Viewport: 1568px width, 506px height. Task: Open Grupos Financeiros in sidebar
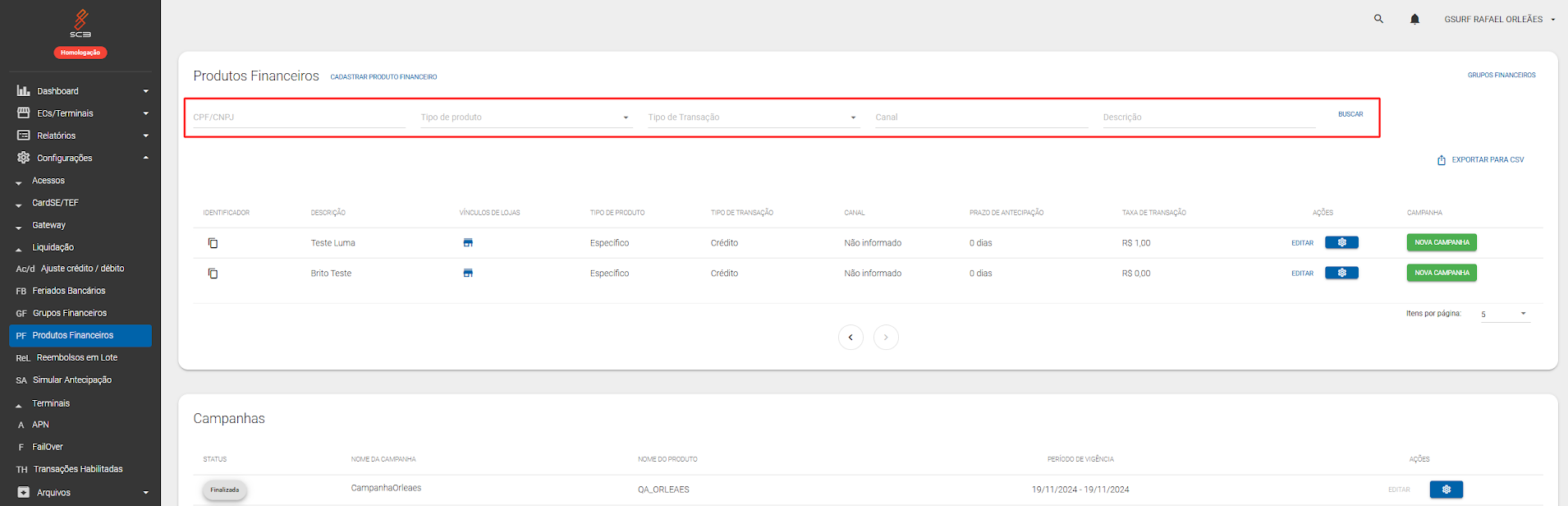(x=70, y=313)
